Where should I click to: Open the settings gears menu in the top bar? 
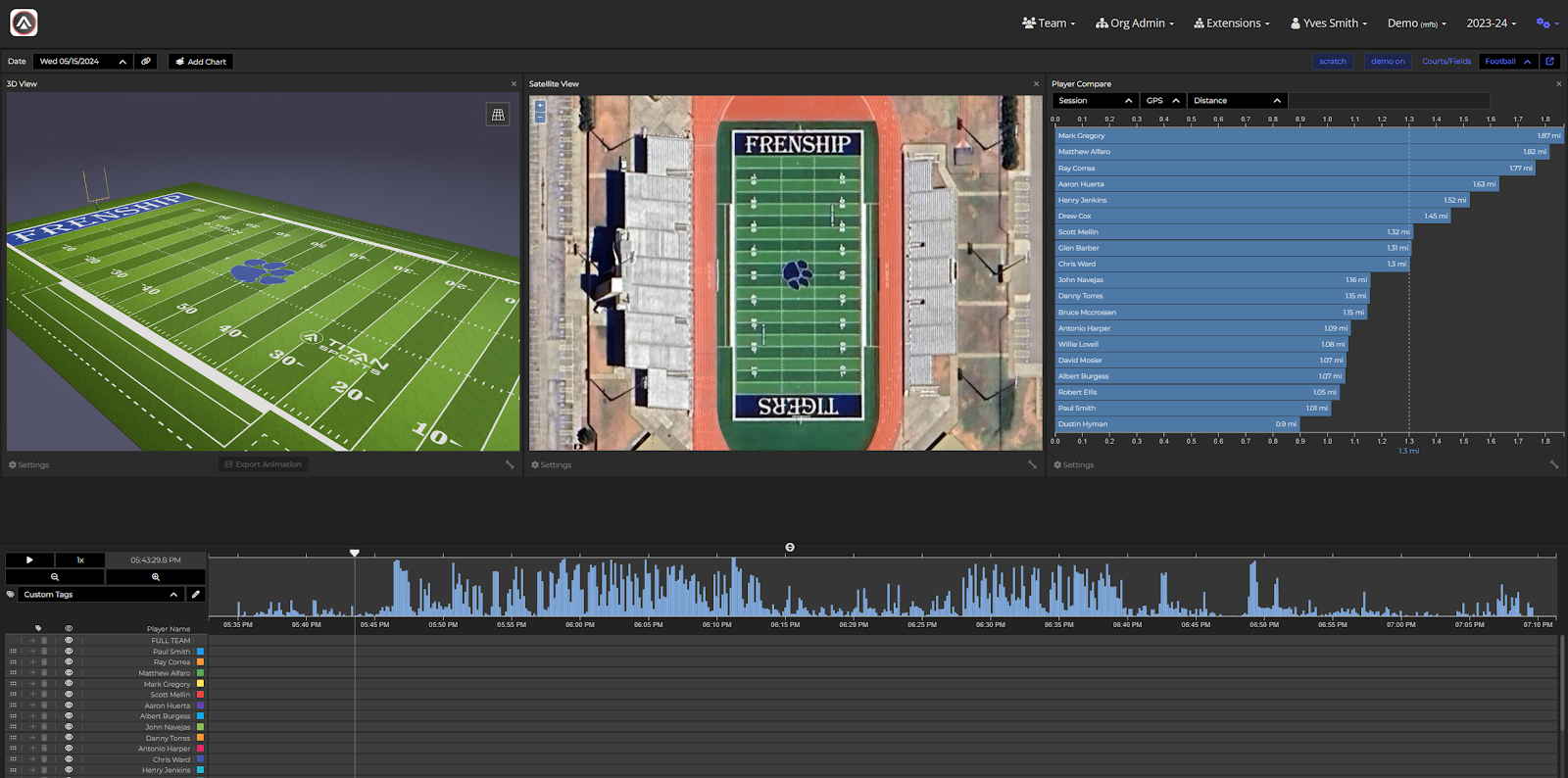pyautogui.click(x=1546, y=24)
